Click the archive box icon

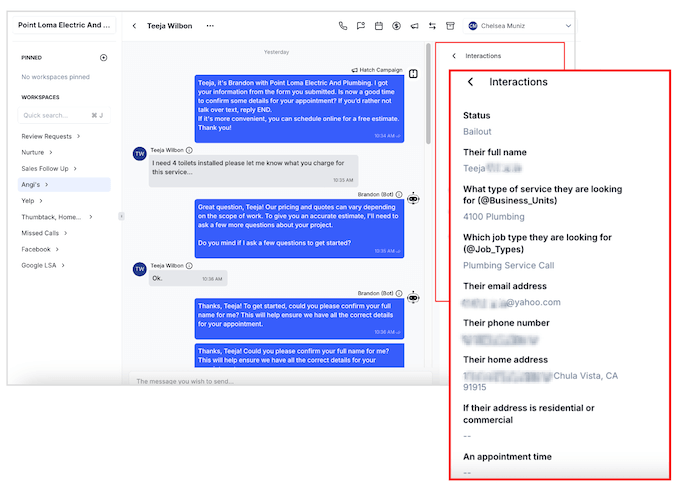click(451, 26)
